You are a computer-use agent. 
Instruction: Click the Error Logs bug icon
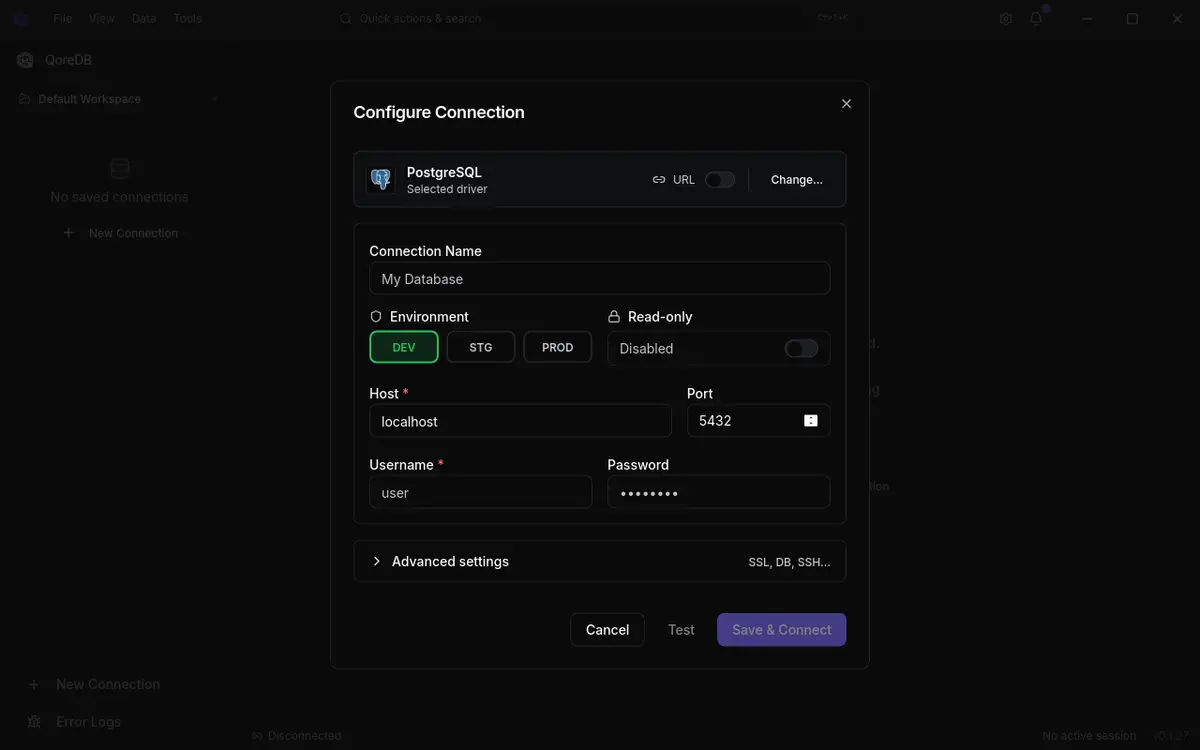(34, 721)
